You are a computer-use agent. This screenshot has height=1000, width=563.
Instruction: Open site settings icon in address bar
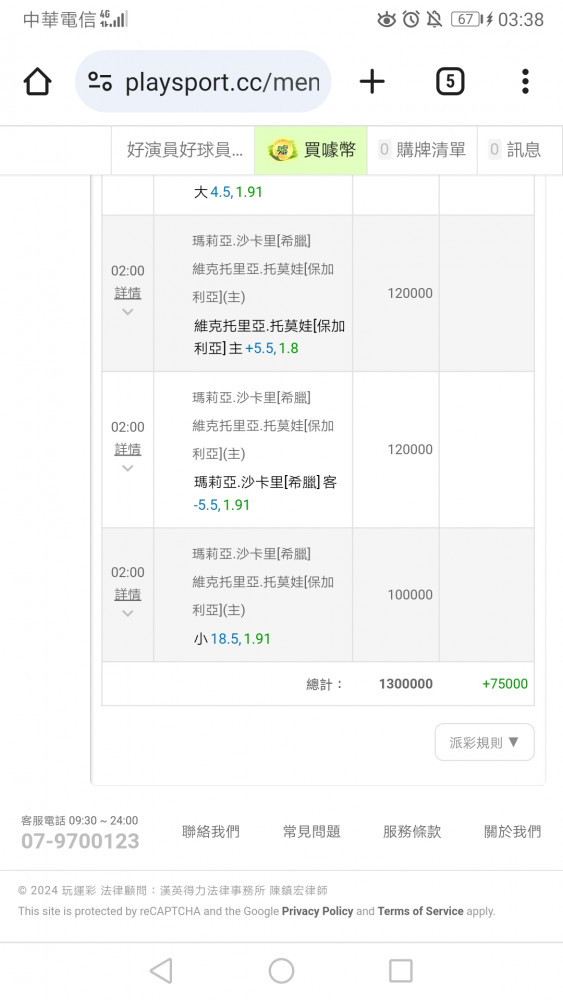100,82
